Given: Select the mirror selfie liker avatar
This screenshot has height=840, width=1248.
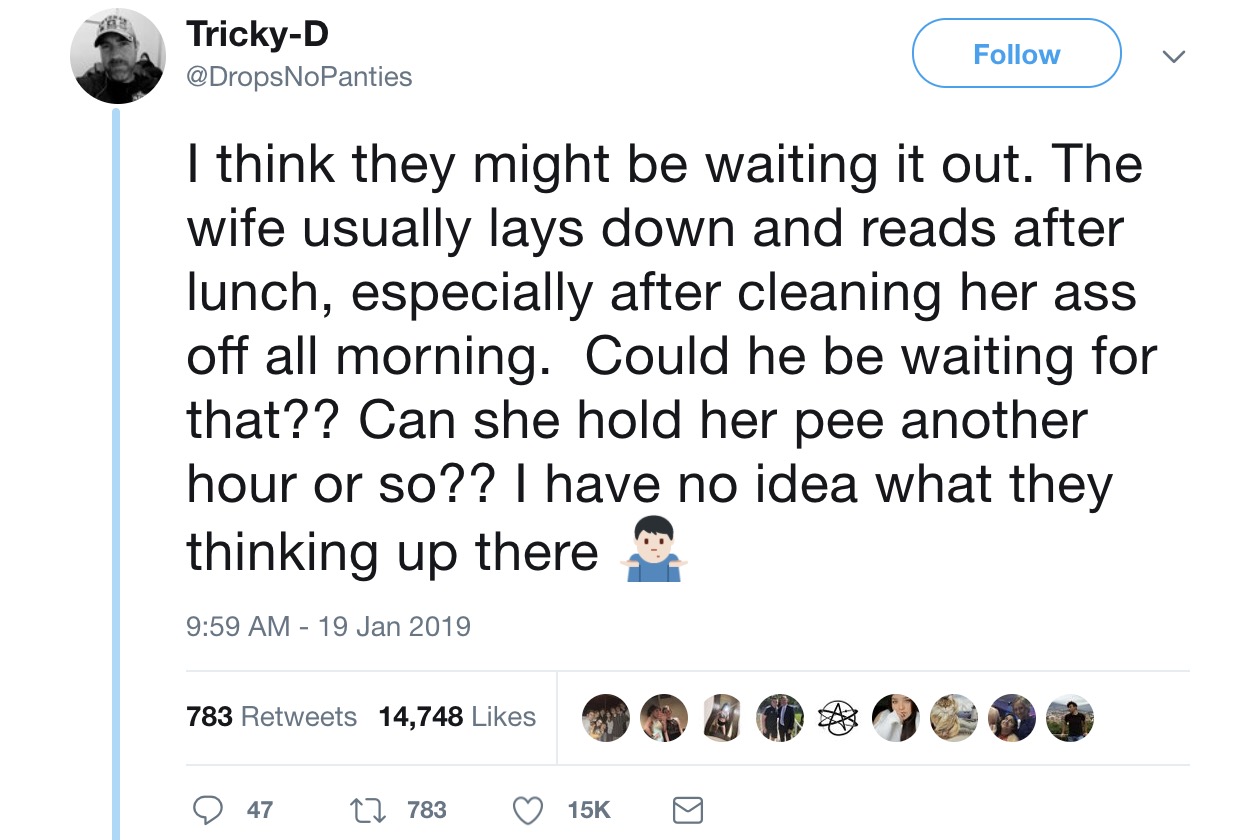Looking at the screenshot, I should 723,718.
